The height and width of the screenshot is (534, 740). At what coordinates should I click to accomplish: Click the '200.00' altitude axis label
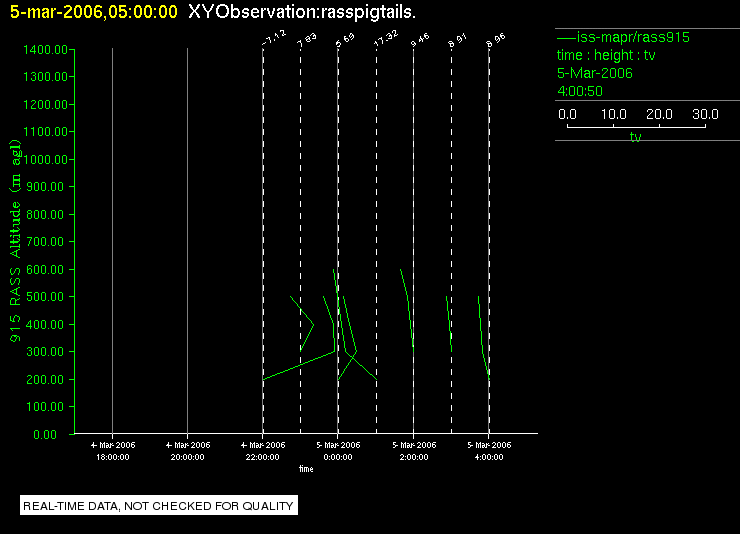(45, 379)
